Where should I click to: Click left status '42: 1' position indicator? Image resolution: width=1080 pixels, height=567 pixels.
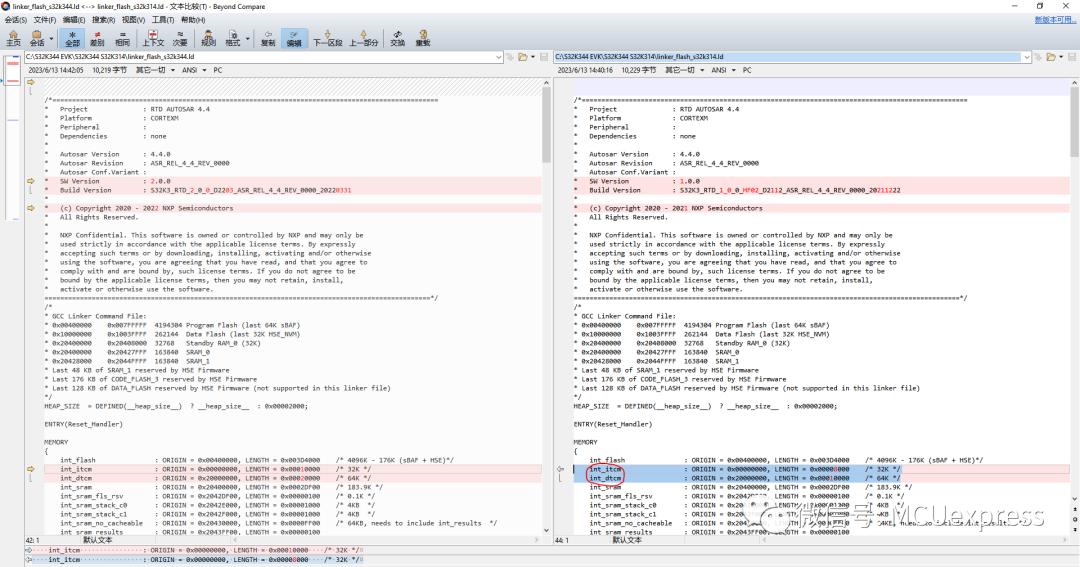pyautogui.click(x=33, y=540)
